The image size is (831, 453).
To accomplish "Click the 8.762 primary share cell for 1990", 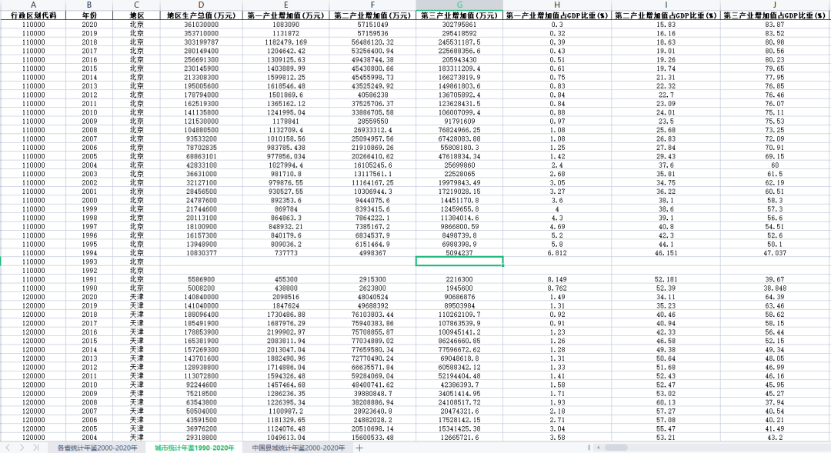I will pyautogui.click(x=557, y=288).
